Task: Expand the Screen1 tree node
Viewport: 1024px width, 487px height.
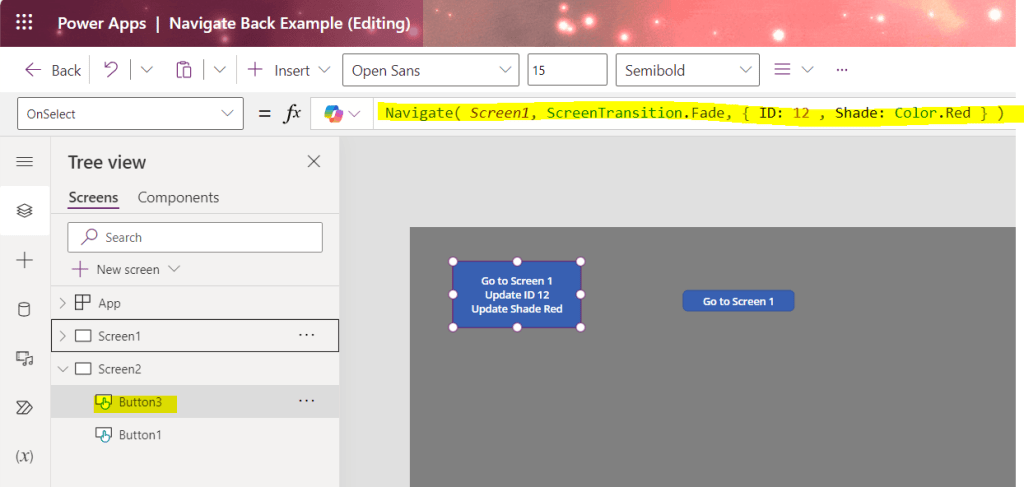Action: [x=63, y=336]
